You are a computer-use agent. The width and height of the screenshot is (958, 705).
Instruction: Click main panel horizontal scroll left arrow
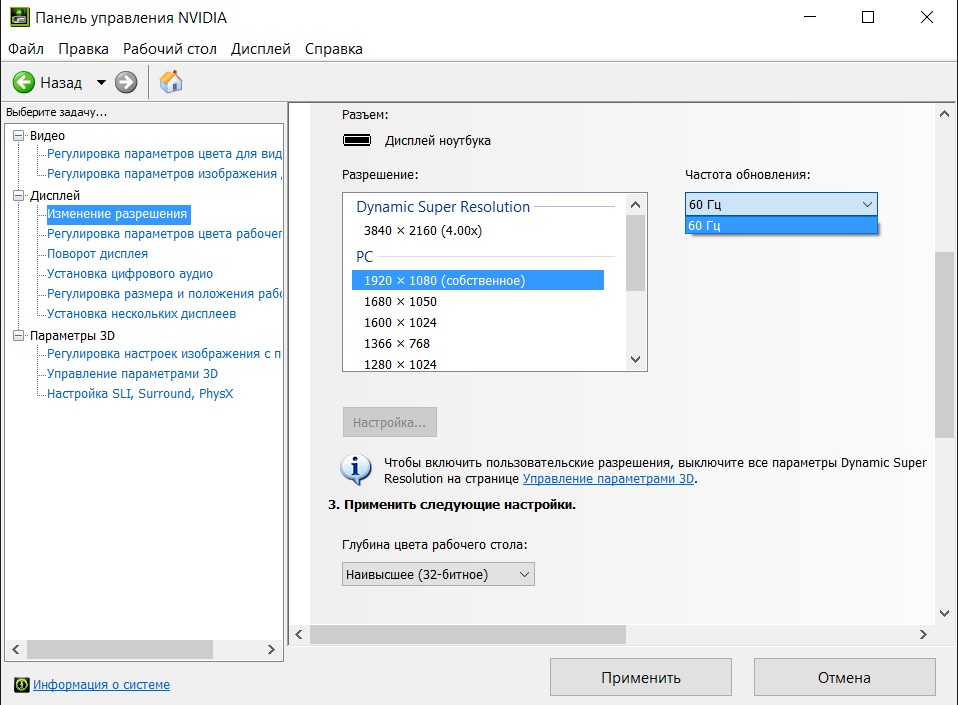pyautogui.click(x=299, y=635)
